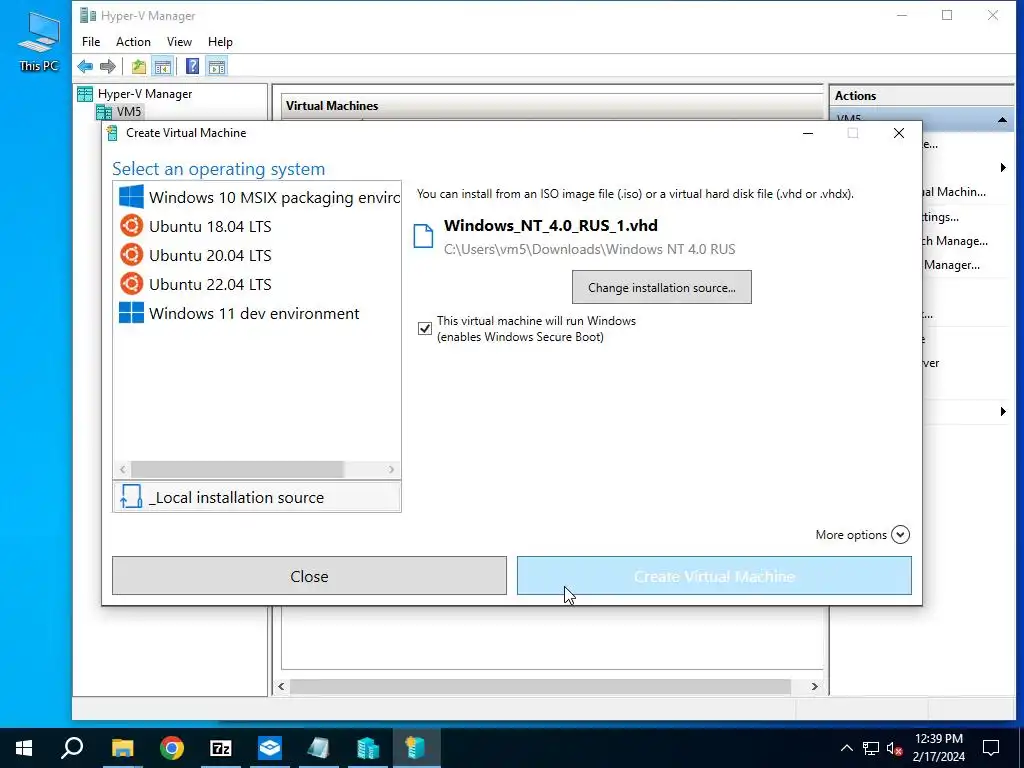Click the muted volume icon in tray
Viewport: 1024px width, 768px height.
894,748
